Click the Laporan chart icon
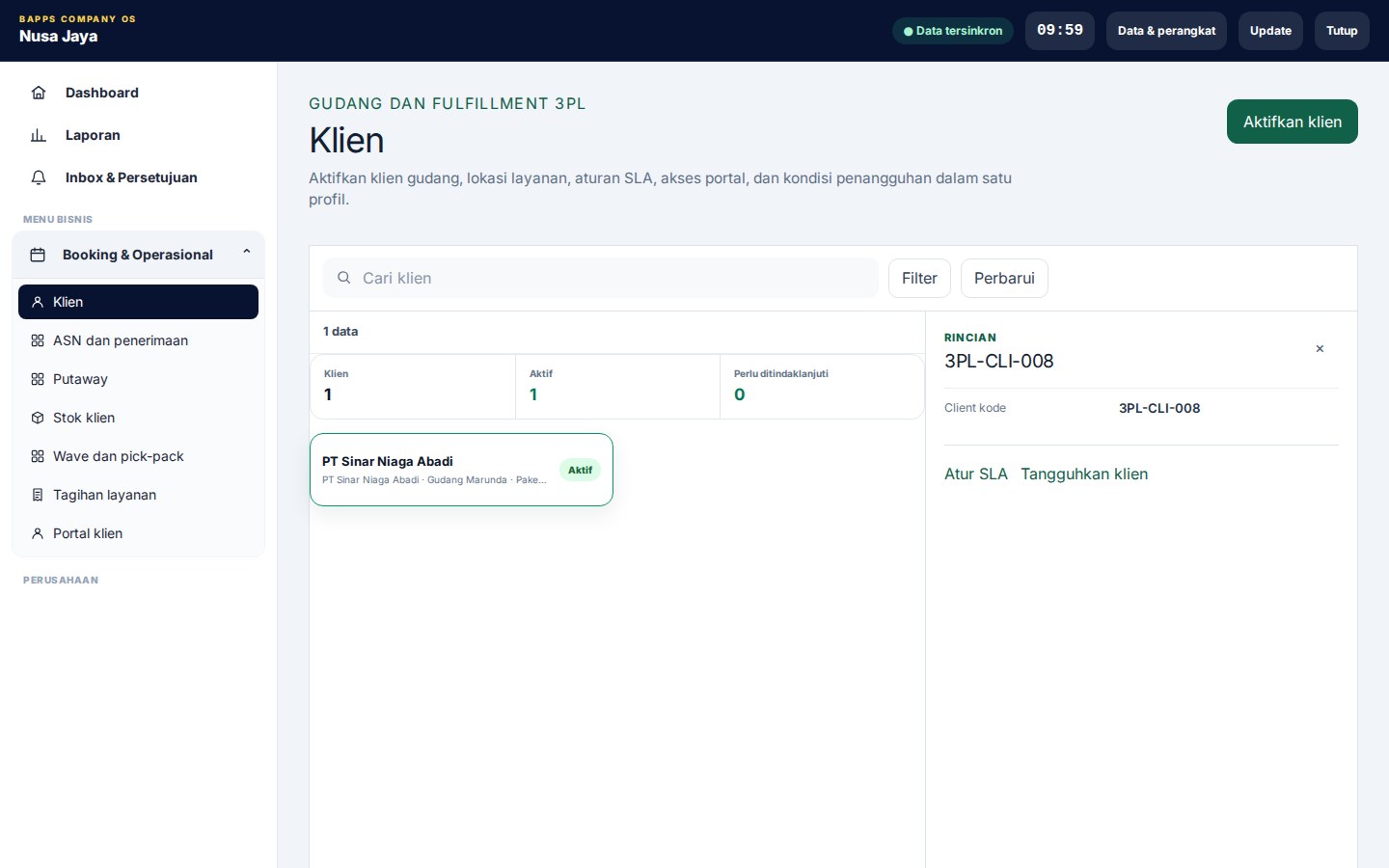The image size is (1389, 868). point(39,135)
